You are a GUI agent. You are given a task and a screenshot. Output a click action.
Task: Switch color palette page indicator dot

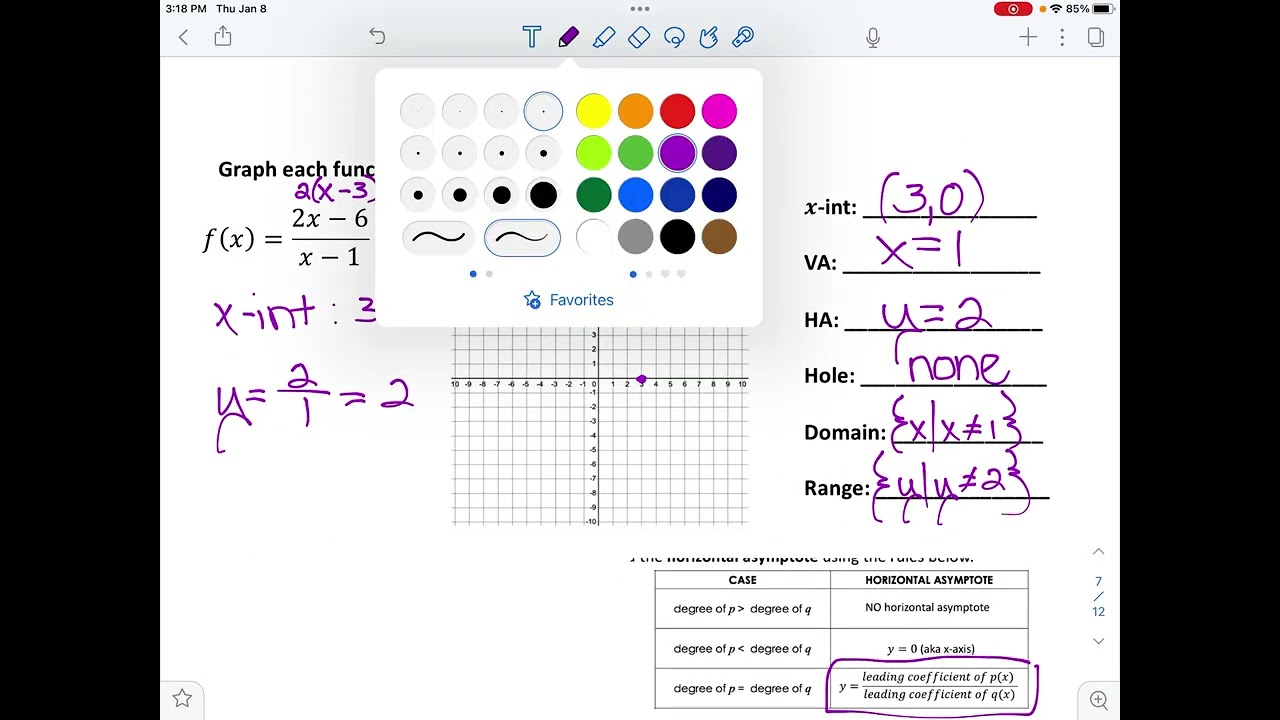tap(649, 274)
